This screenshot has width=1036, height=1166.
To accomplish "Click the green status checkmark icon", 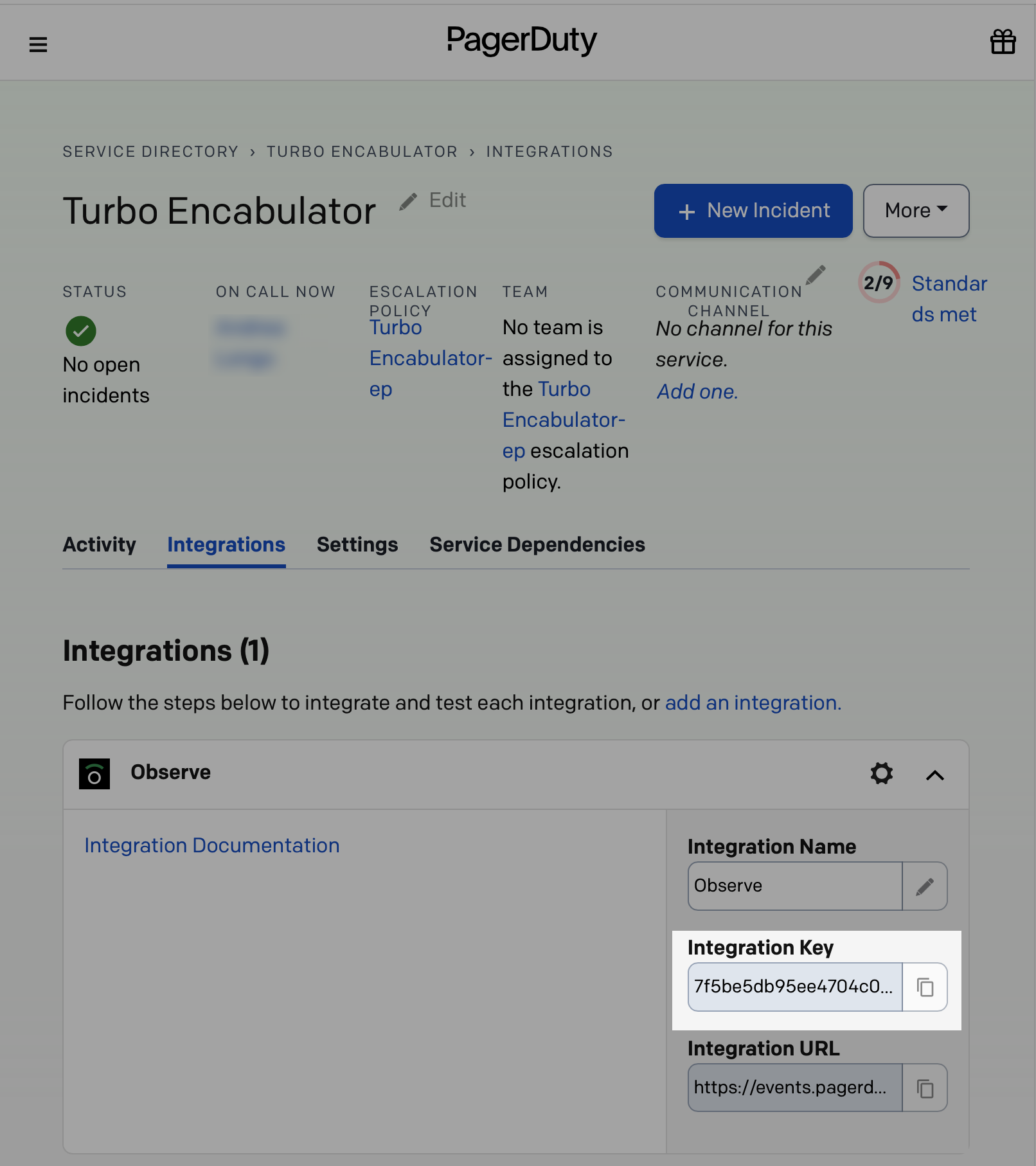I will 81,331.
